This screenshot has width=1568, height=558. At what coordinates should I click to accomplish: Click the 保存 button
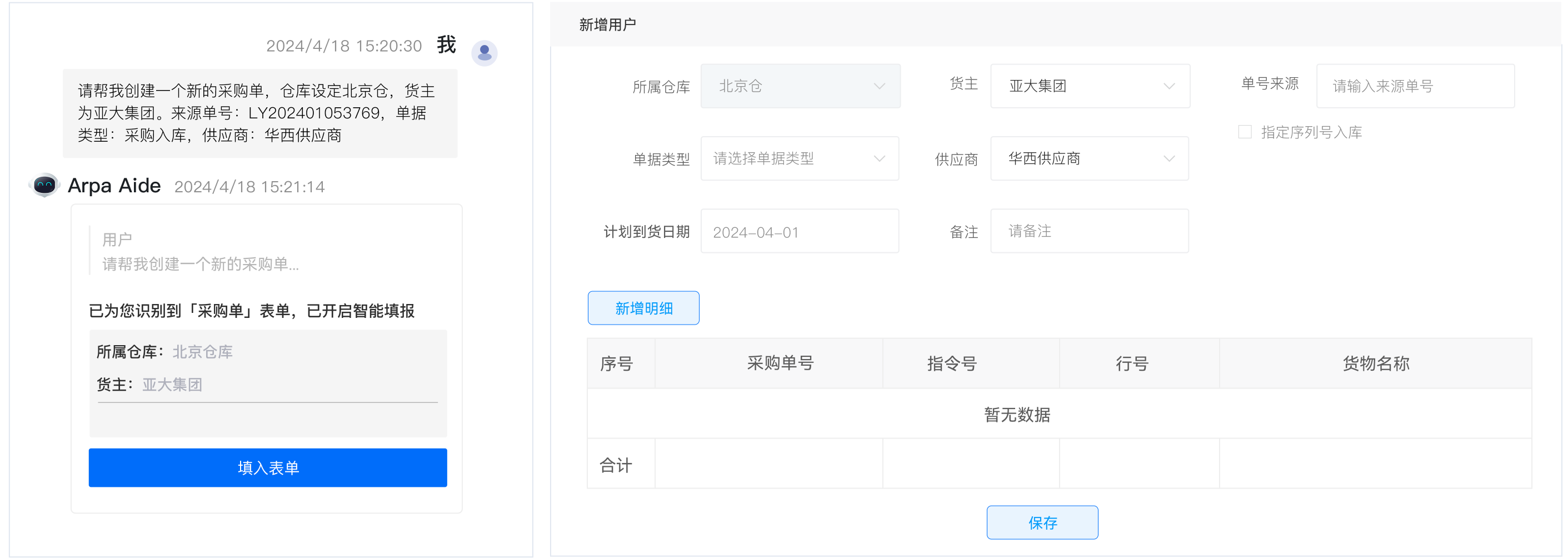1042,522
